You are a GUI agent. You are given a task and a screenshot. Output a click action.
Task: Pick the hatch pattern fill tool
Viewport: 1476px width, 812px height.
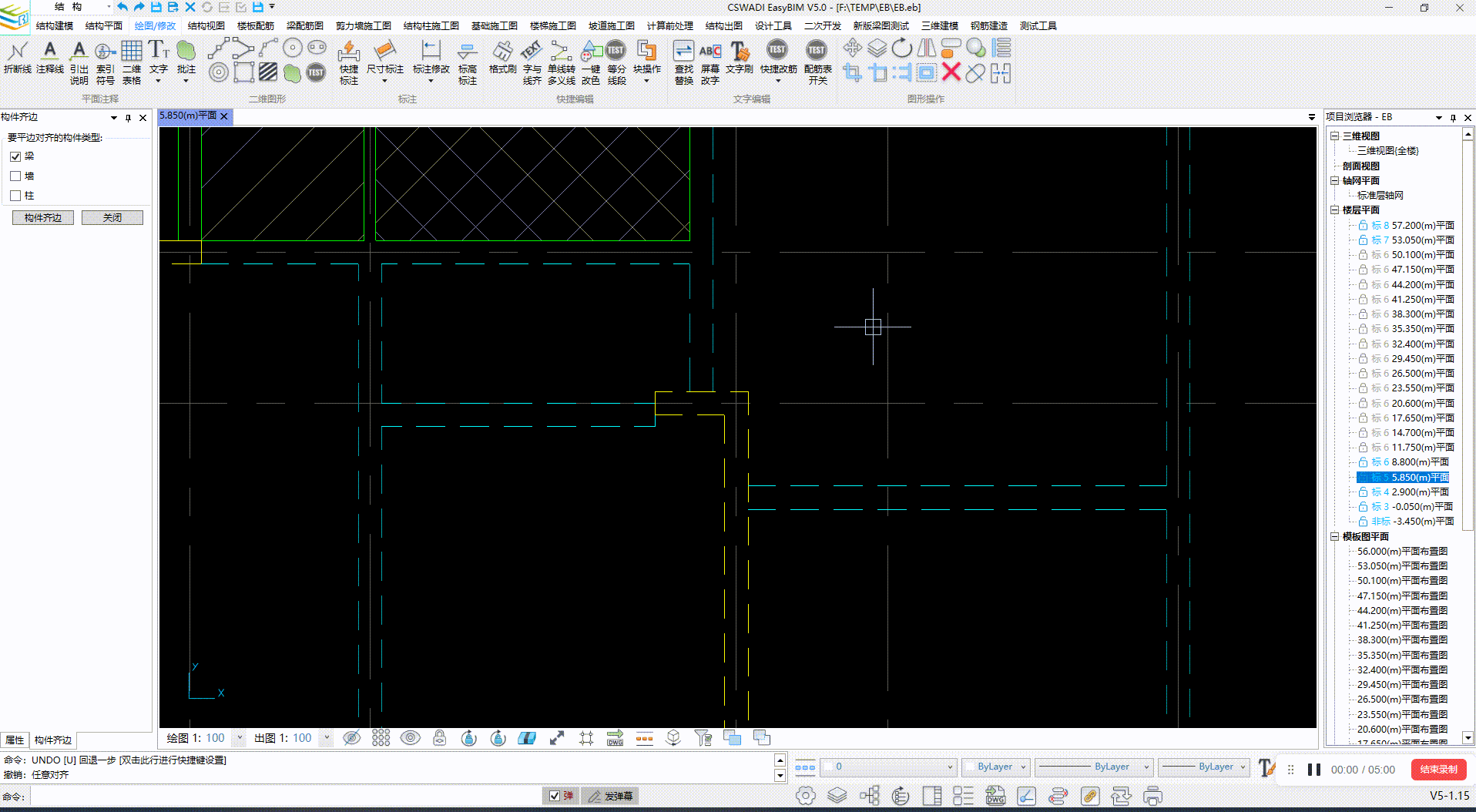coord(268,72)
